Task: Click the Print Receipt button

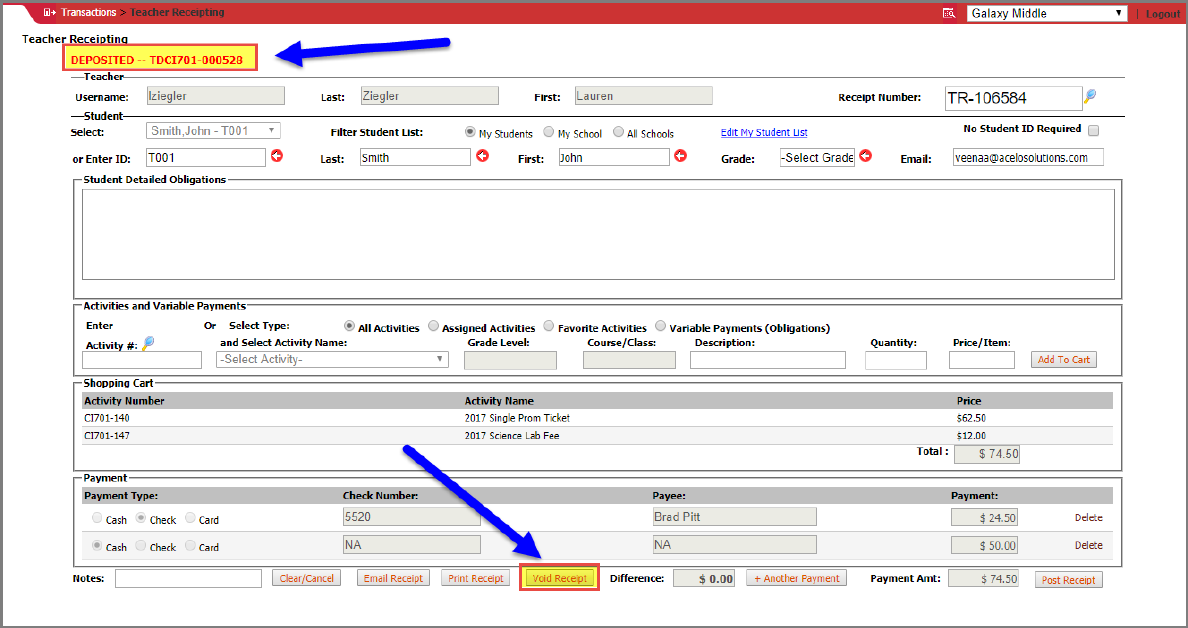Action: click(476, 578)
